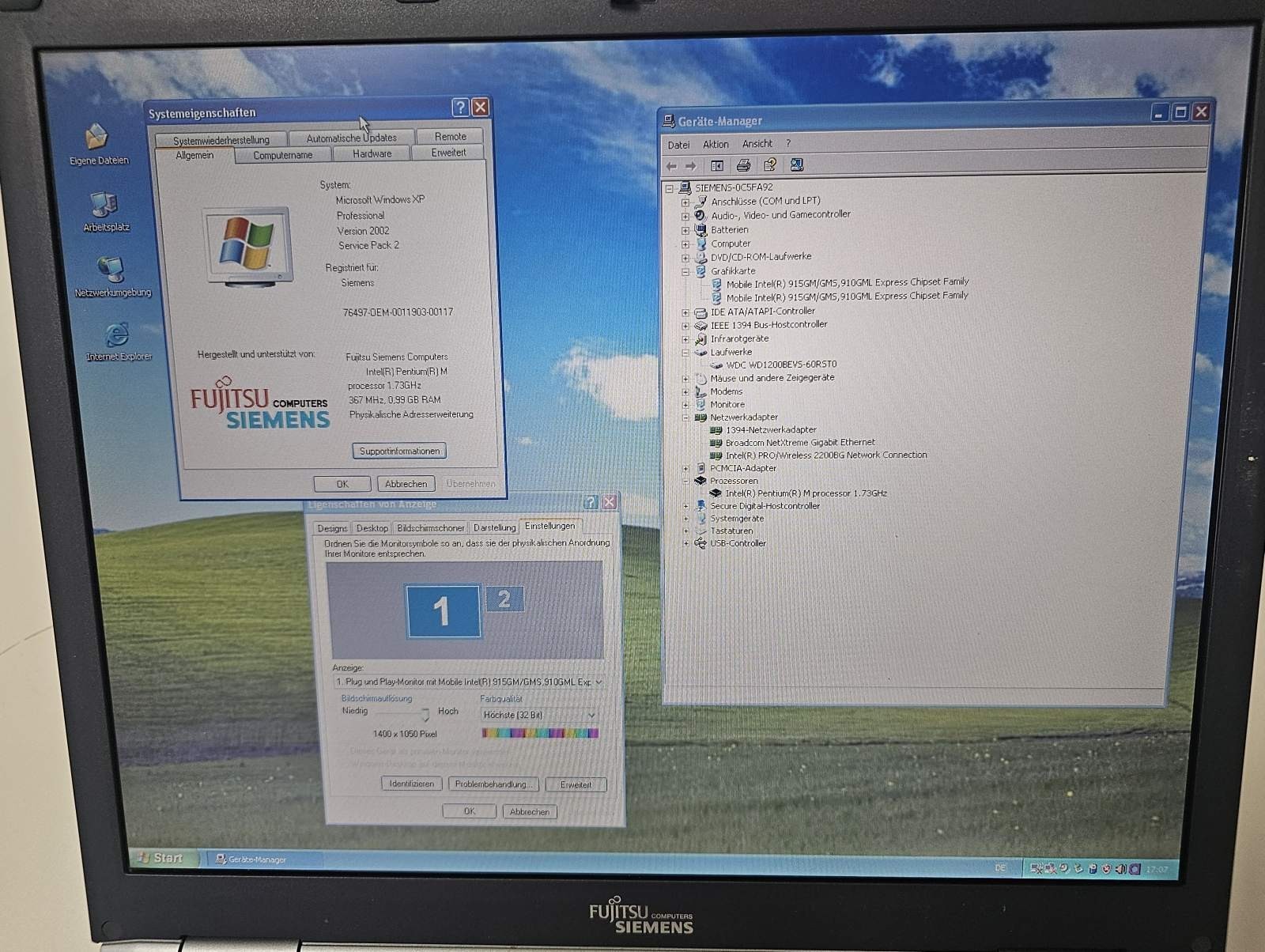Image resolution: width=1265 pixels, height=952 pixels.
Task: Click the help button in Systemeigenschaften title bar
Action: pyautogui.click(x=460, y=108)
